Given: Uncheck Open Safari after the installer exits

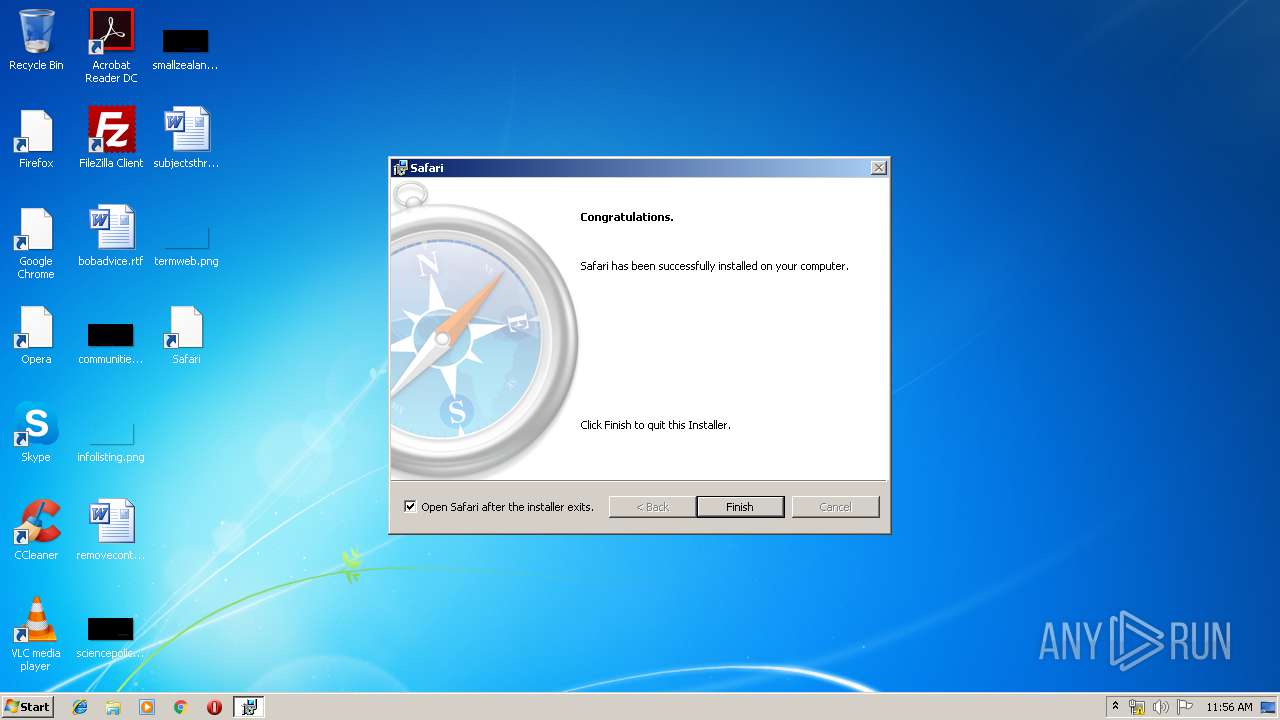Looking at the screenshot, I should coord(410,506).
